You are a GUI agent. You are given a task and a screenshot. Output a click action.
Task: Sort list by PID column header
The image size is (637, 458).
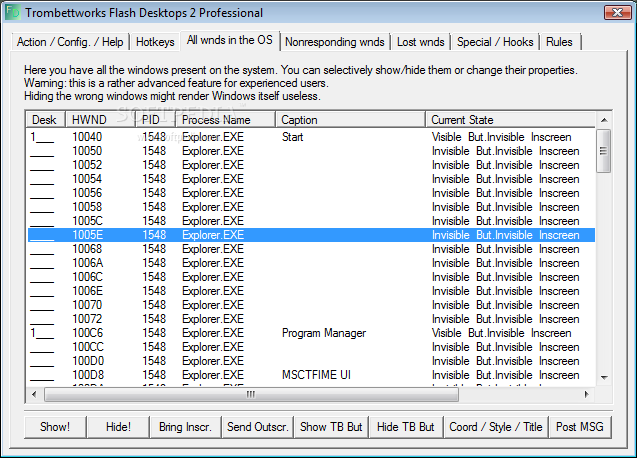[x=156, y=120]
